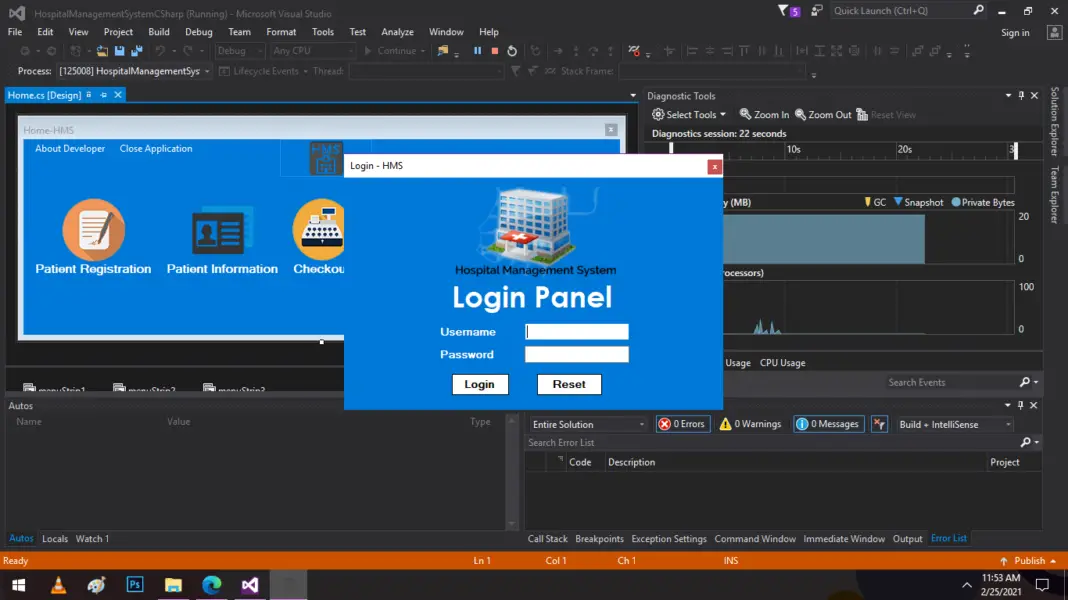1068x600 pixels.
Task: Open the CPU Usage tab in Diagnostic Tools
Action: pos(783,363)
